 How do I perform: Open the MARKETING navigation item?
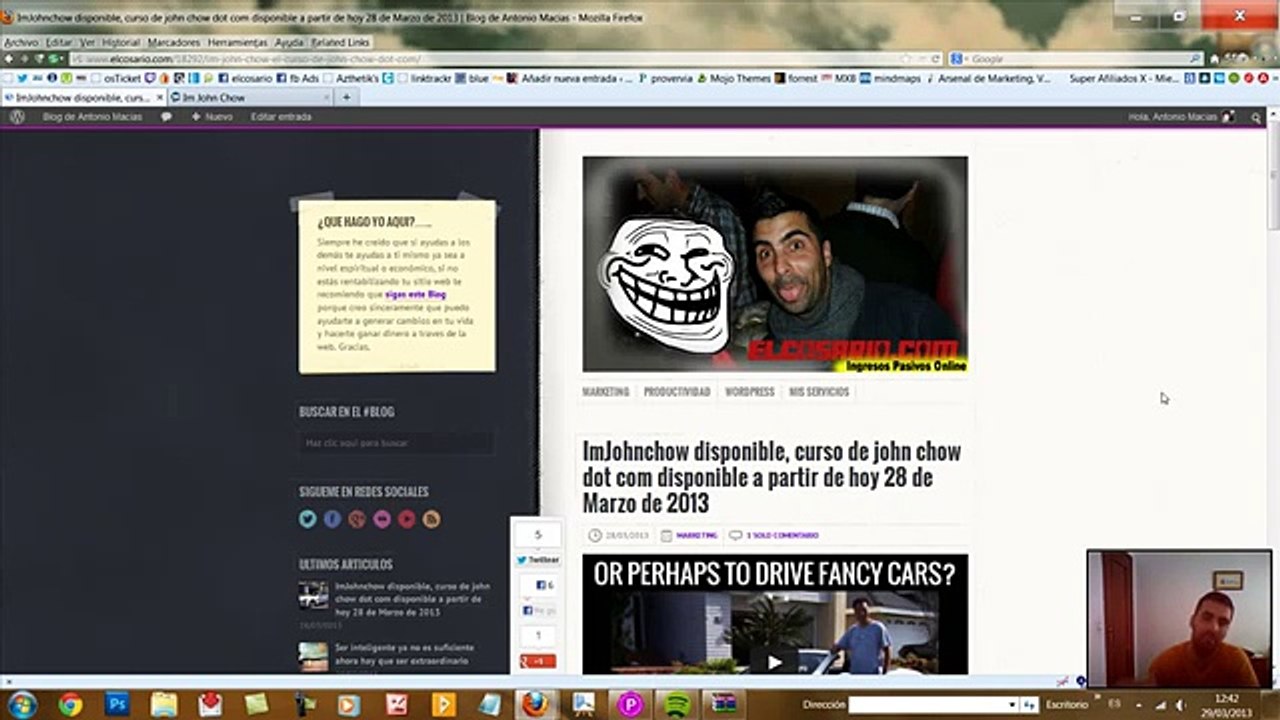[606, 392]
